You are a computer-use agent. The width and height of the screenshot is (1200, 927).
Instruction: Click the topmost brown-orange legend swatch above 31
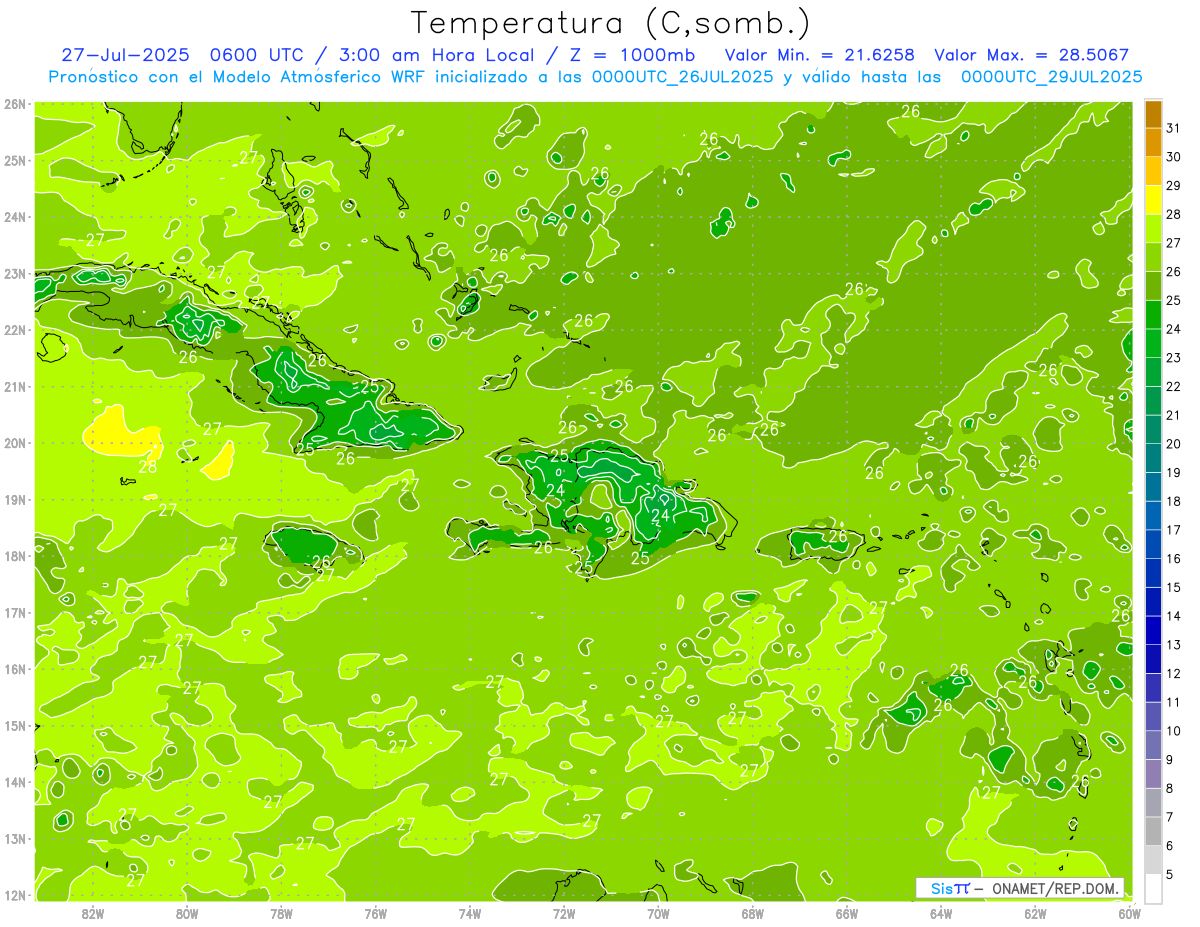1153,113
